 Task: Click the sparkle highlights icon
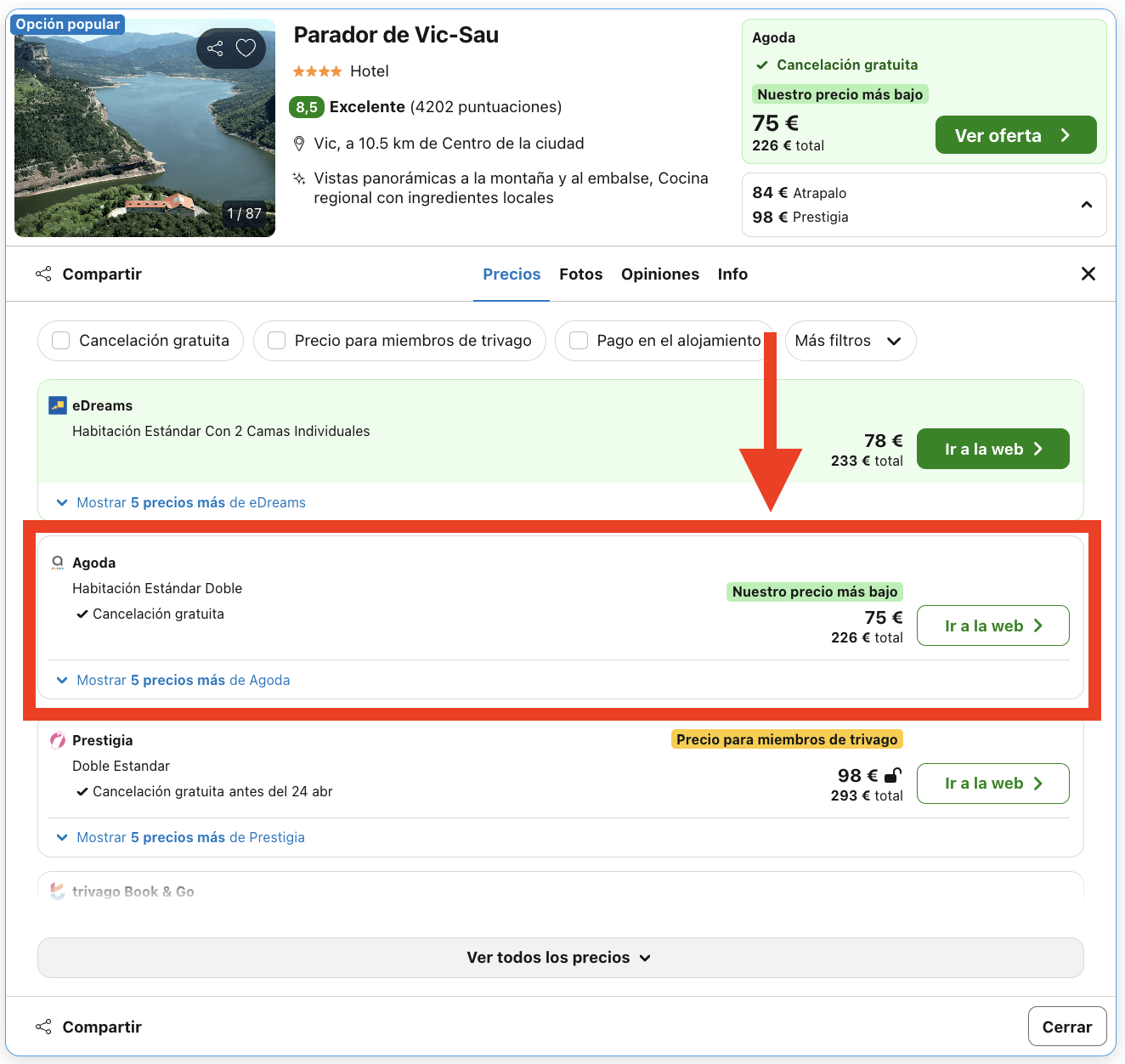pyautogui.click(x=299, y=178)
